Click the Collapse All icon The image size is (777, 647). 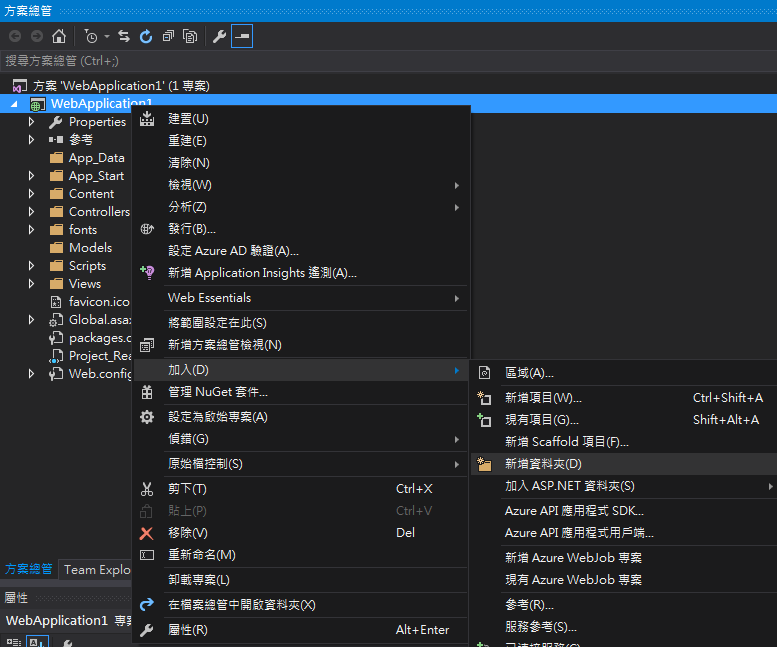[168, 36]
